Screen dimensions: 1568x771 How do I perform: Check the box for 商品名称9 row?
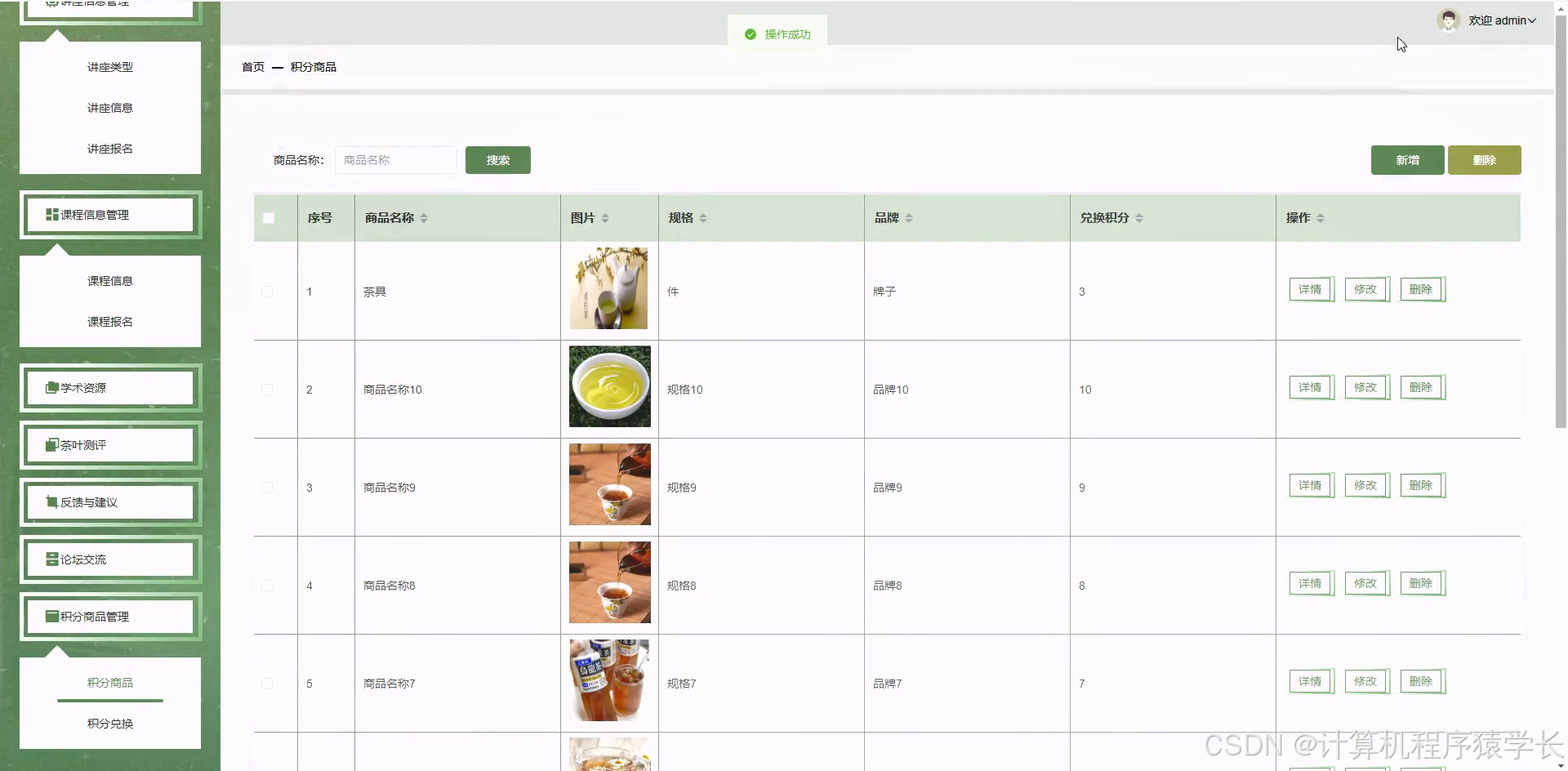click(x=267, y=488)
